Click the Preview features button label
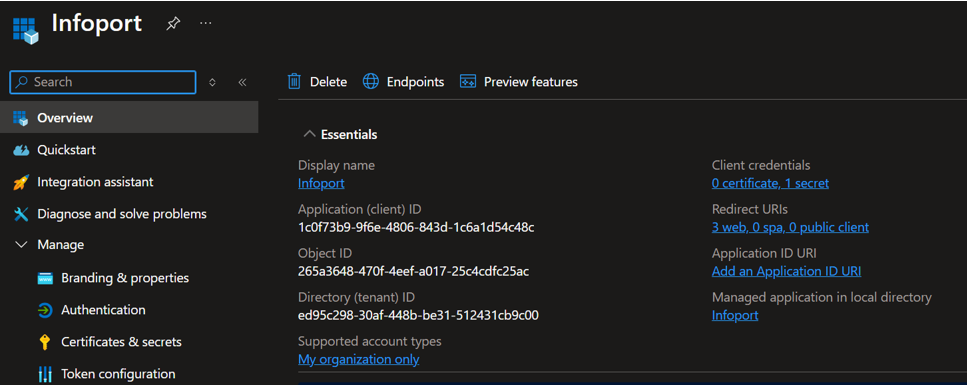The image size is (967, 385). [x=530, y=82]
